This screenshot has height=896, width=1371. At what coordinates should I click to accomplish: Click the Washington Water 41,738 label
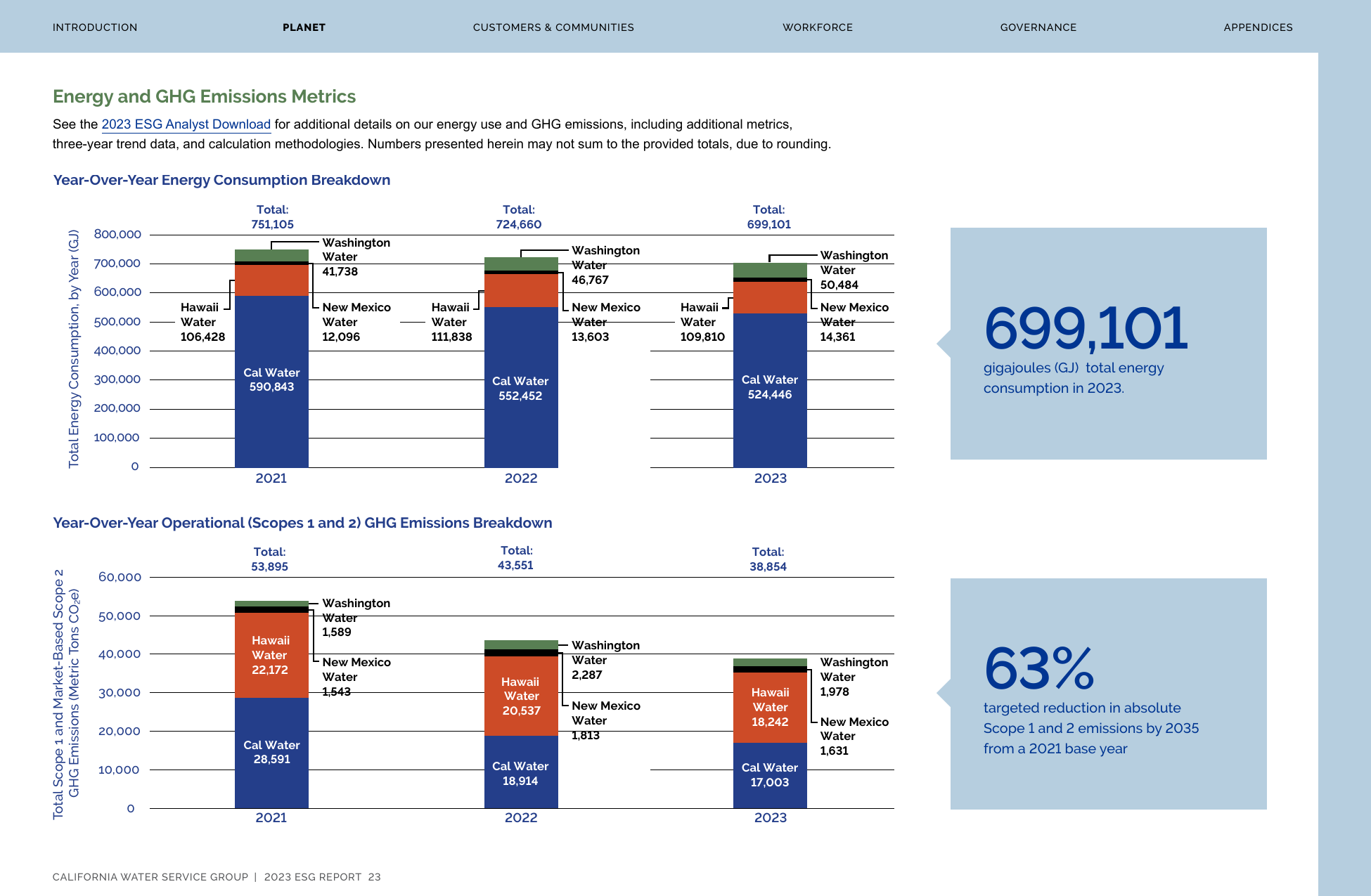pyautogui.click(x=356, y=257)
